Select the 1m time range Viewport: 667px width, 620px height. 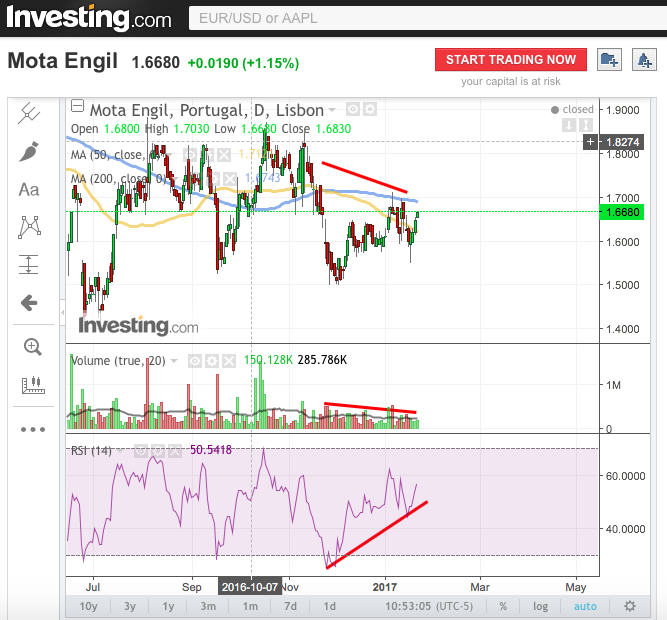(x=250, y=606)
